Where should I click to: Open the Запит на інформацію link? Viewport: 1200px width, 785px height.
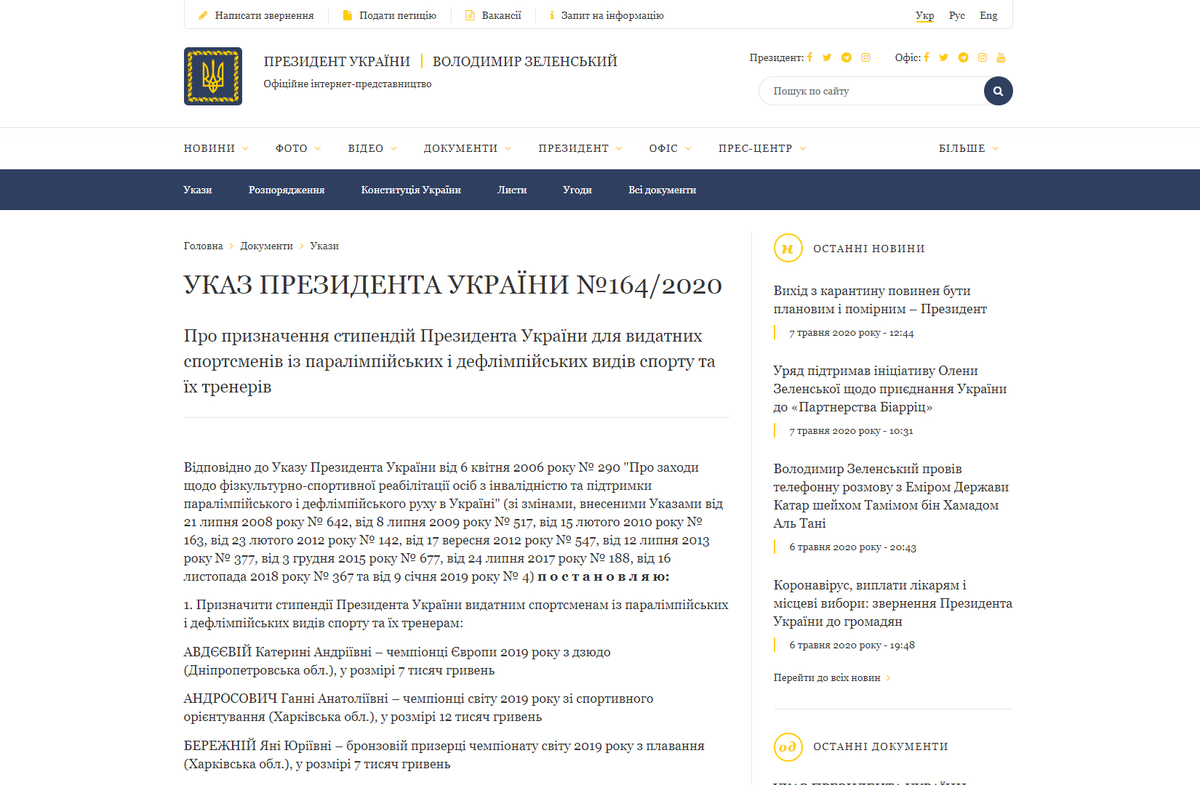click(613, 16)
